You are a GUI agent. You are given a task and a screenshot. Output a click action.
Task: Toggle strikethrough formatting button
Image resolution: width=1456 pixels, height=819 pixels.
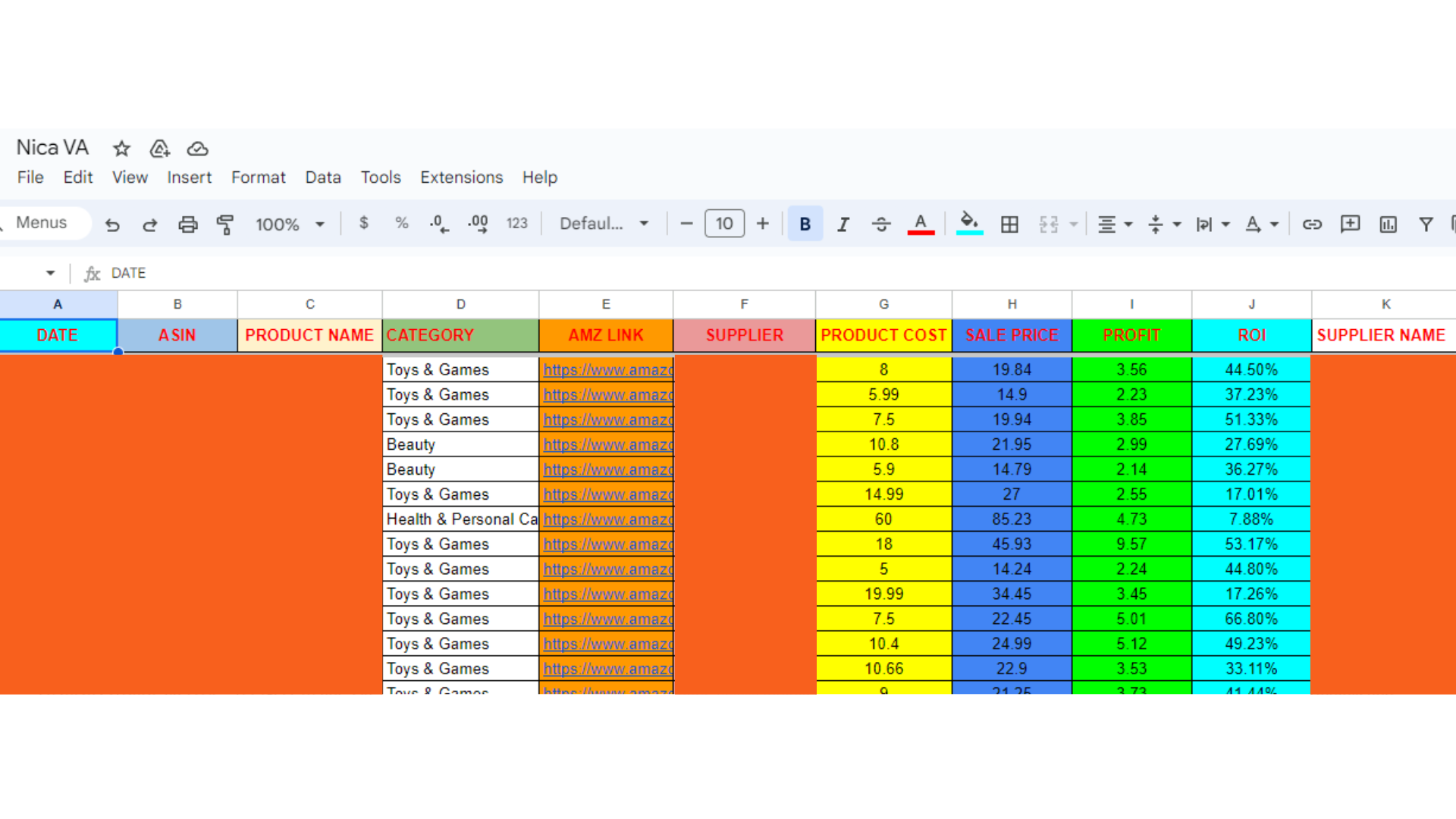[x=880, y=224]
